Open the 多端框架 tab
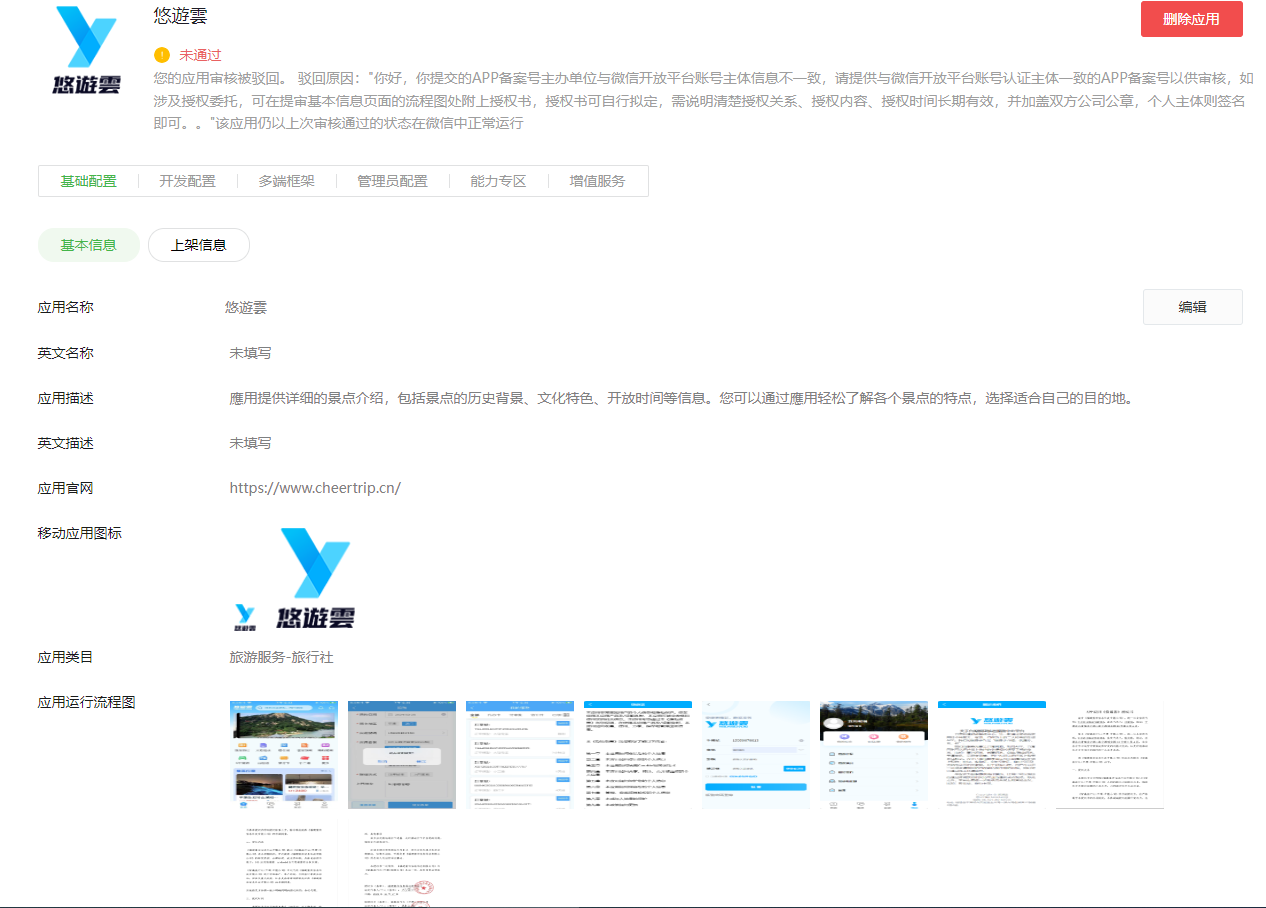 pyautogui.click(x=286, y=181)
